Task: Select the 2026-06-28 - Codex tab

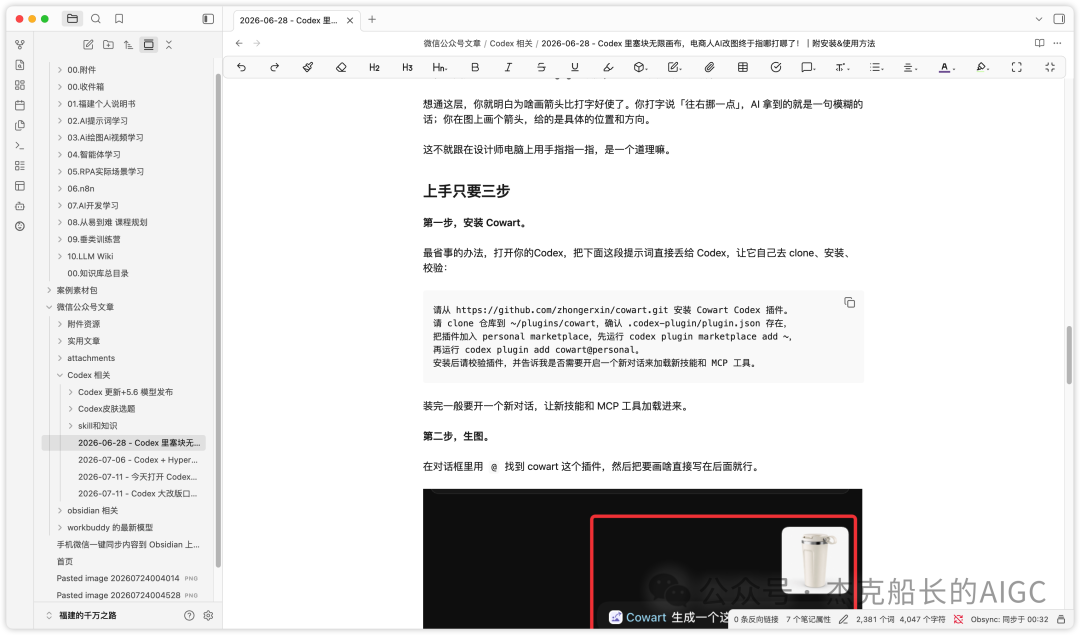Action: [296, 20]
